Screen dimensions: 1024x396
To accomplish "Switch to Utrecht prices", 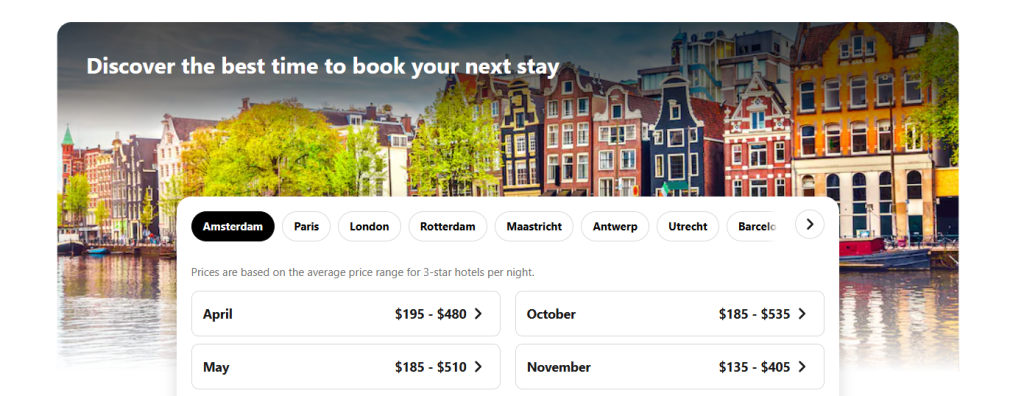I will pyautogui.click(x=688, y=227).
